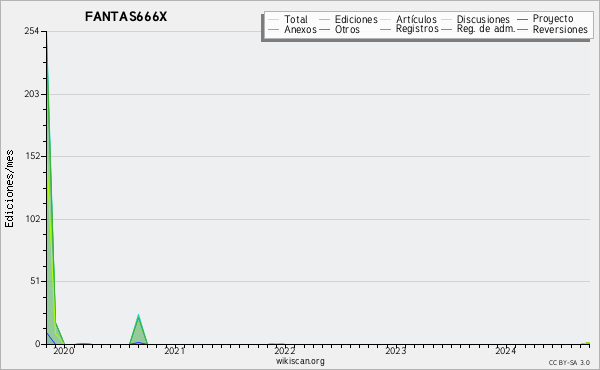Select the Artículos legend entry
Image resolution: width=600 pixels, height=370 pixels.
coord(408,19)
